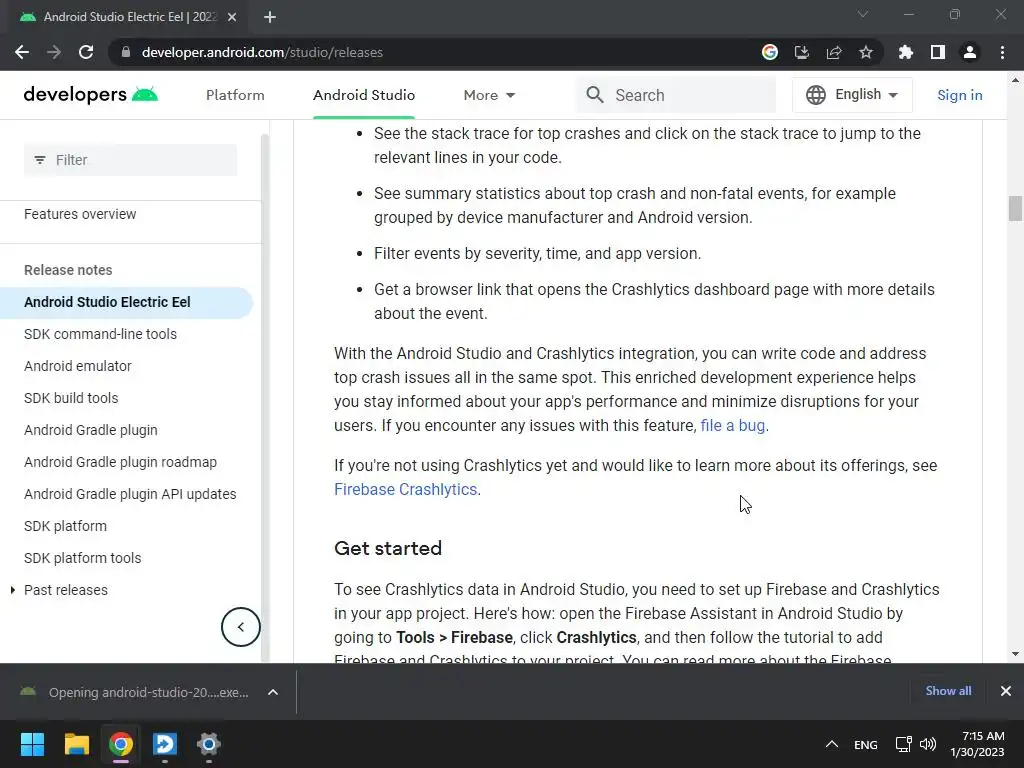Open Android Gradle plugin roadmap

pyautogui.click(x=120, y=462)
